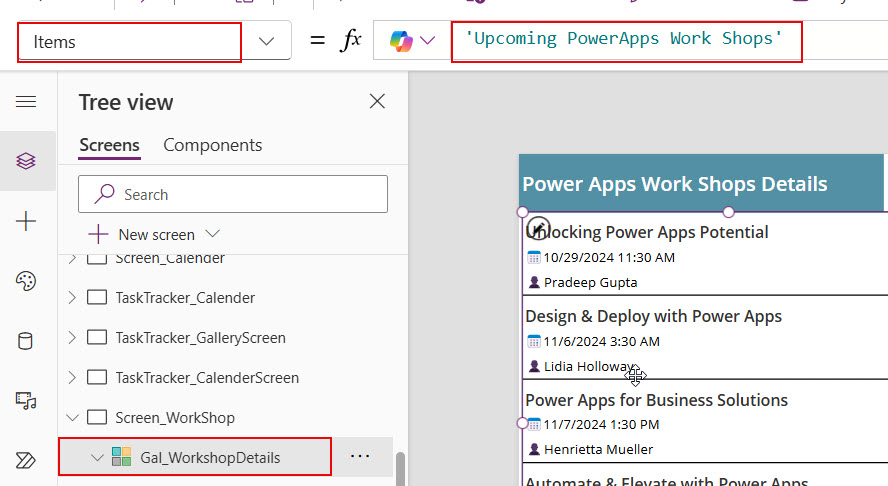Select the Lidia Holloway label

(x=589, y=366)
